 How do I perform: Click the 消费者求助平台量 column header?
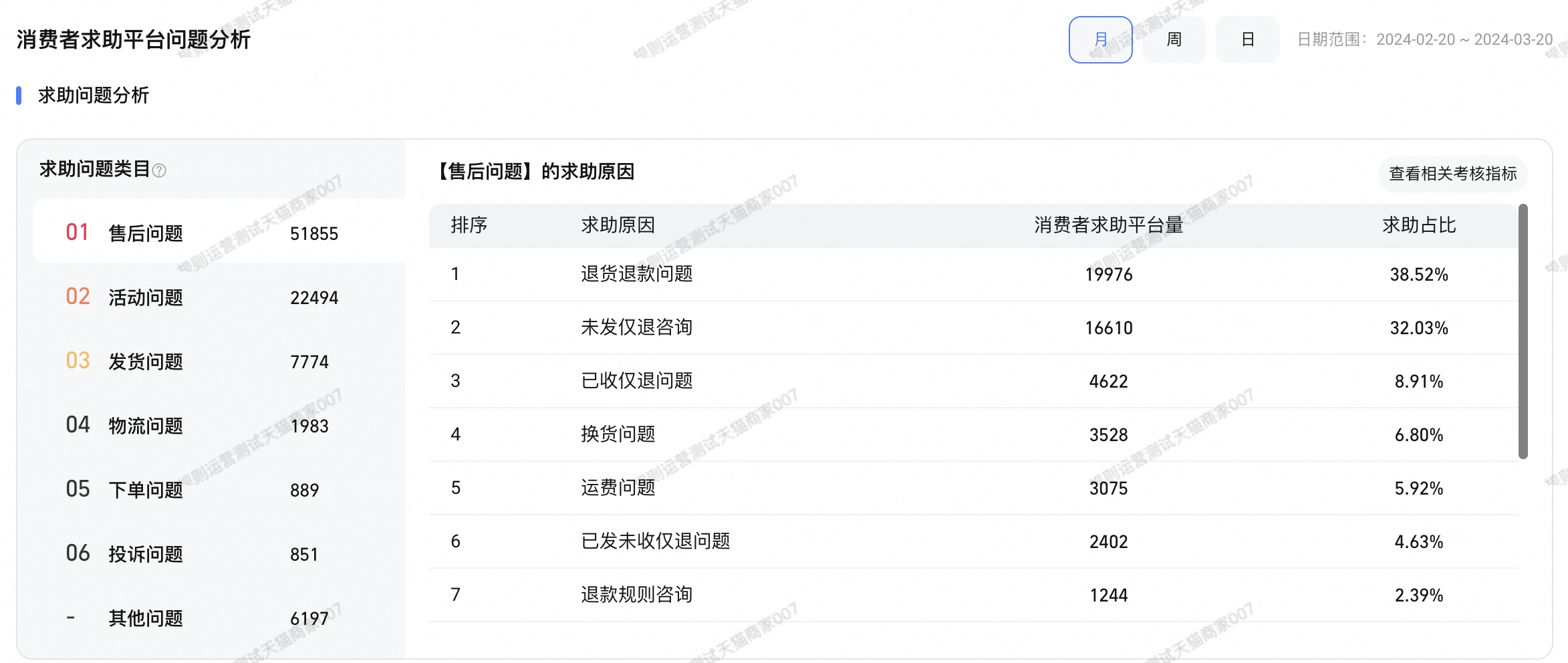(x=1108, y=225)
